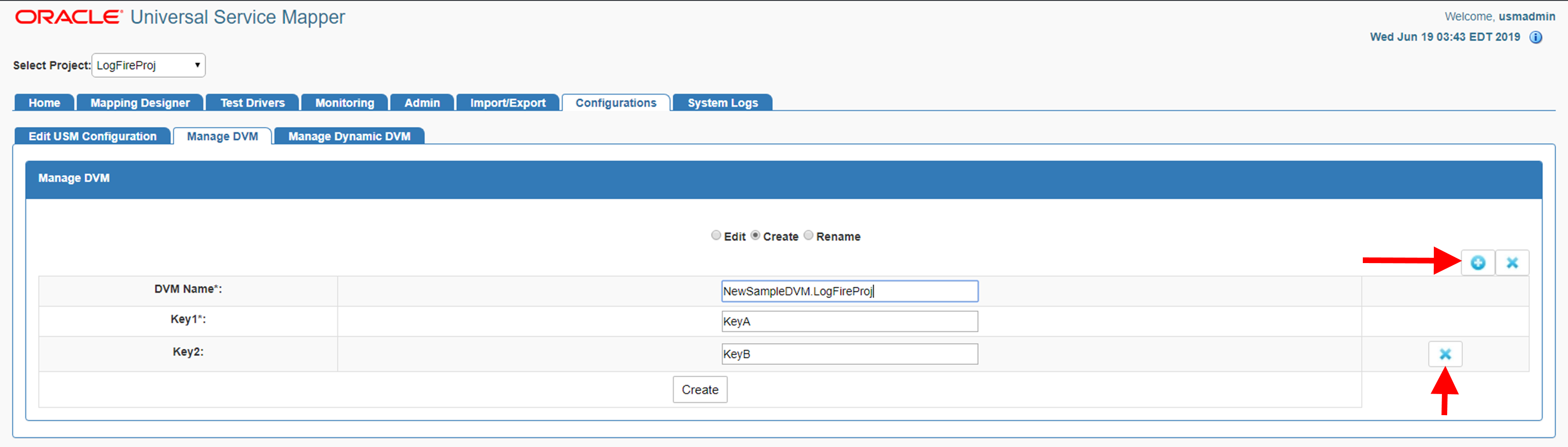Open the Import/Export tab

pyautogui.click(x=508, y=103)
